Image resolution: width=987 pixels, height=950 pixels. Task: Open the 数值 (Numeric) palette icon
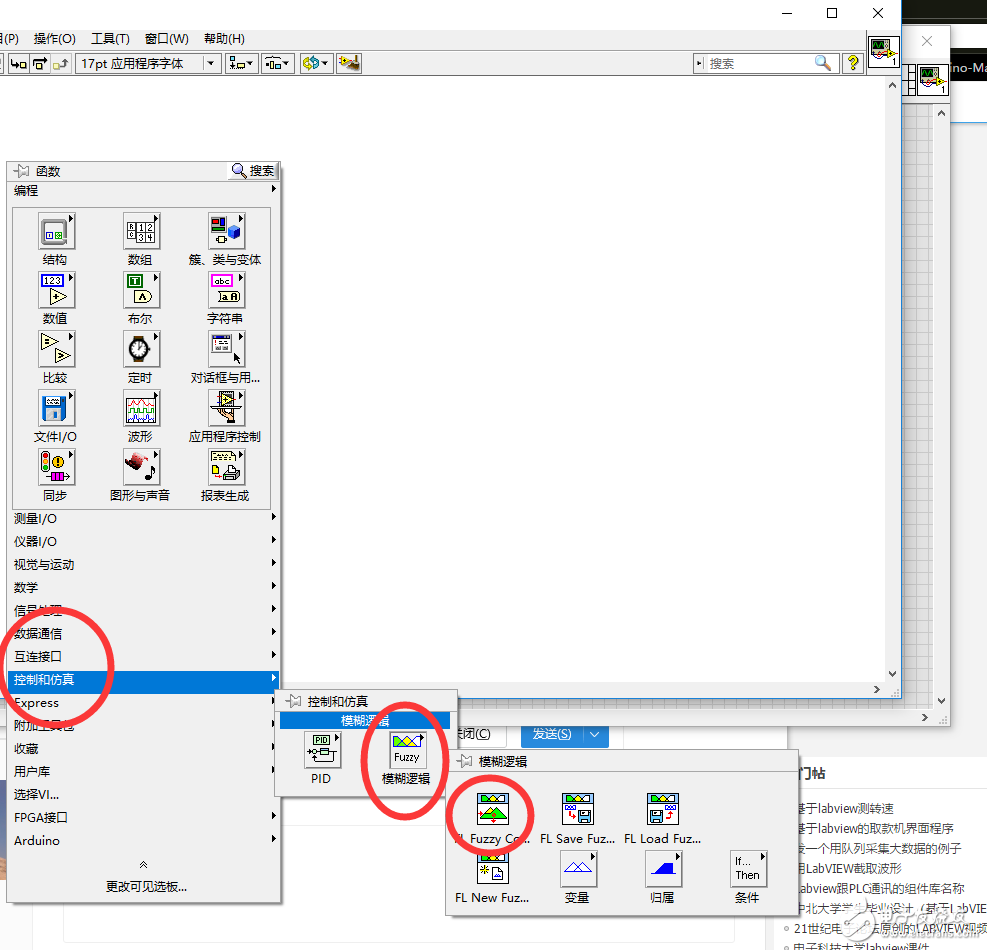click(x=56, y=290)
